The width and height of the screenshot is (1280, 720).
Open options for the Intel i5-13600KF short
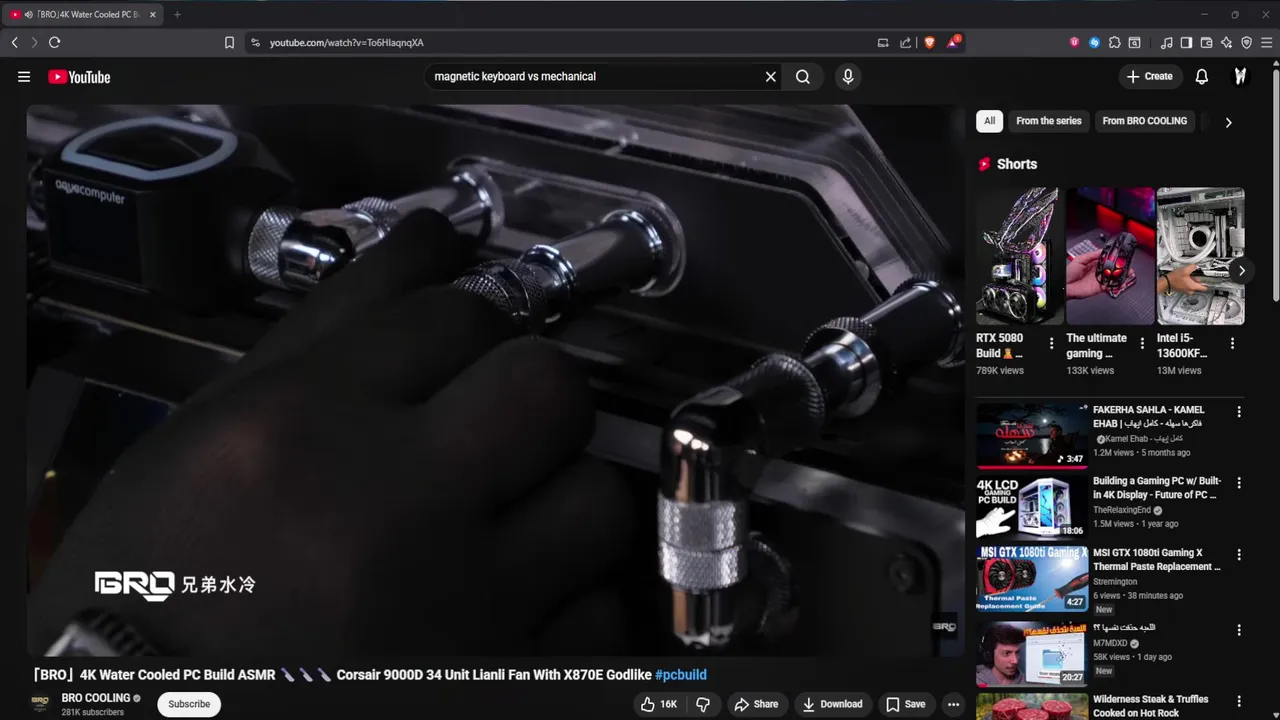[x=1232, y=344]
